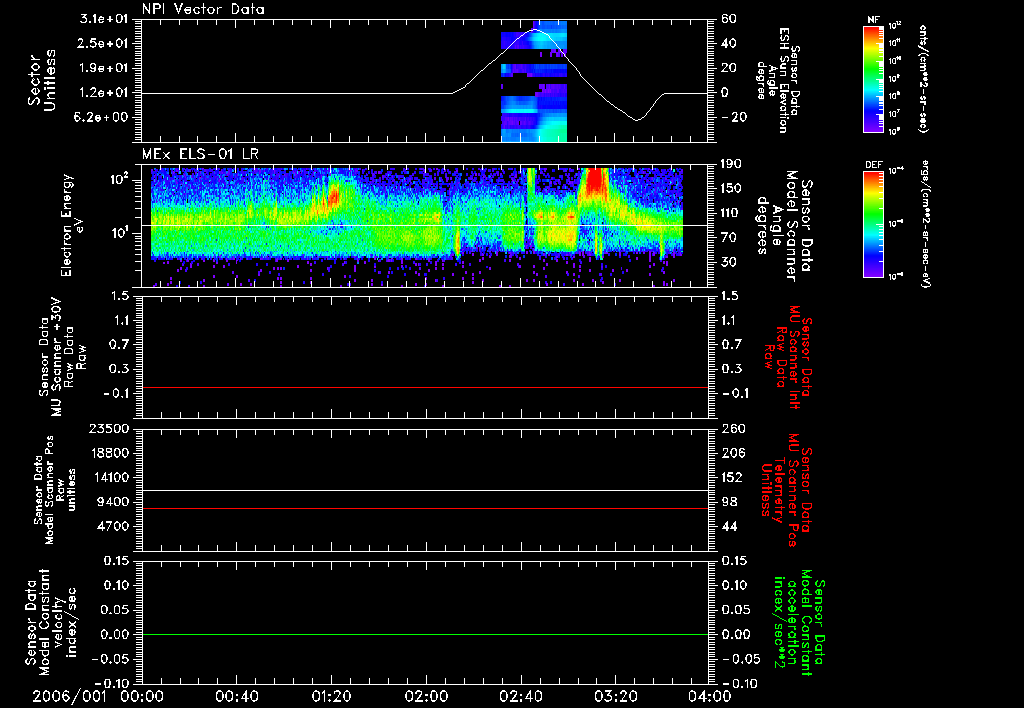
Task: Click the large red electron burst in ELS spectrogram
Action: [595, 182]
